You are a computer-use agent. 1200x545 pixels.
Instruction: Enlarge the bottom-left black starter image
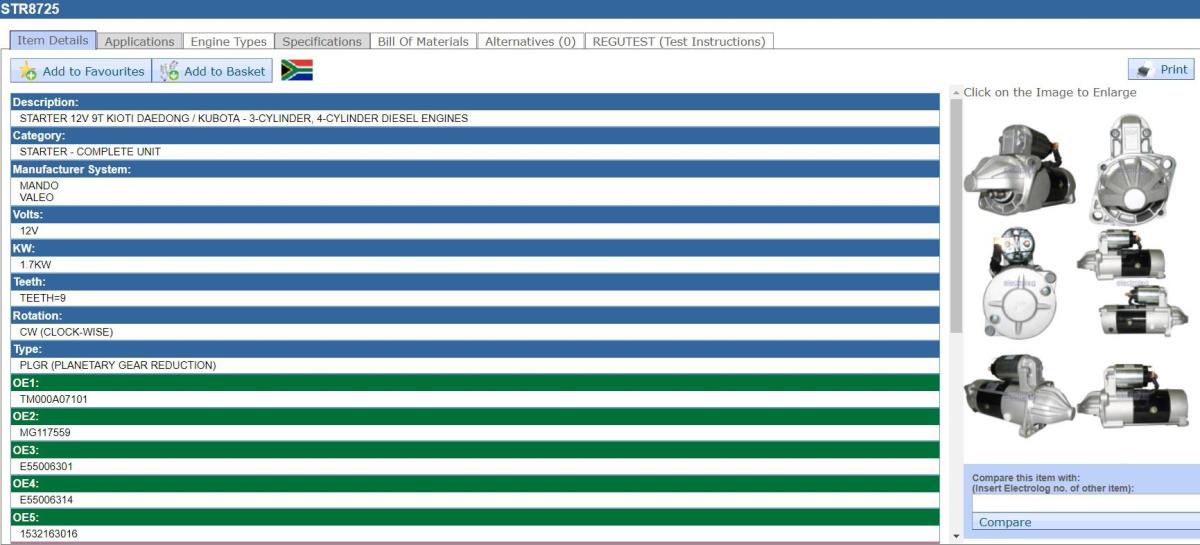(x=1020, y=394)
